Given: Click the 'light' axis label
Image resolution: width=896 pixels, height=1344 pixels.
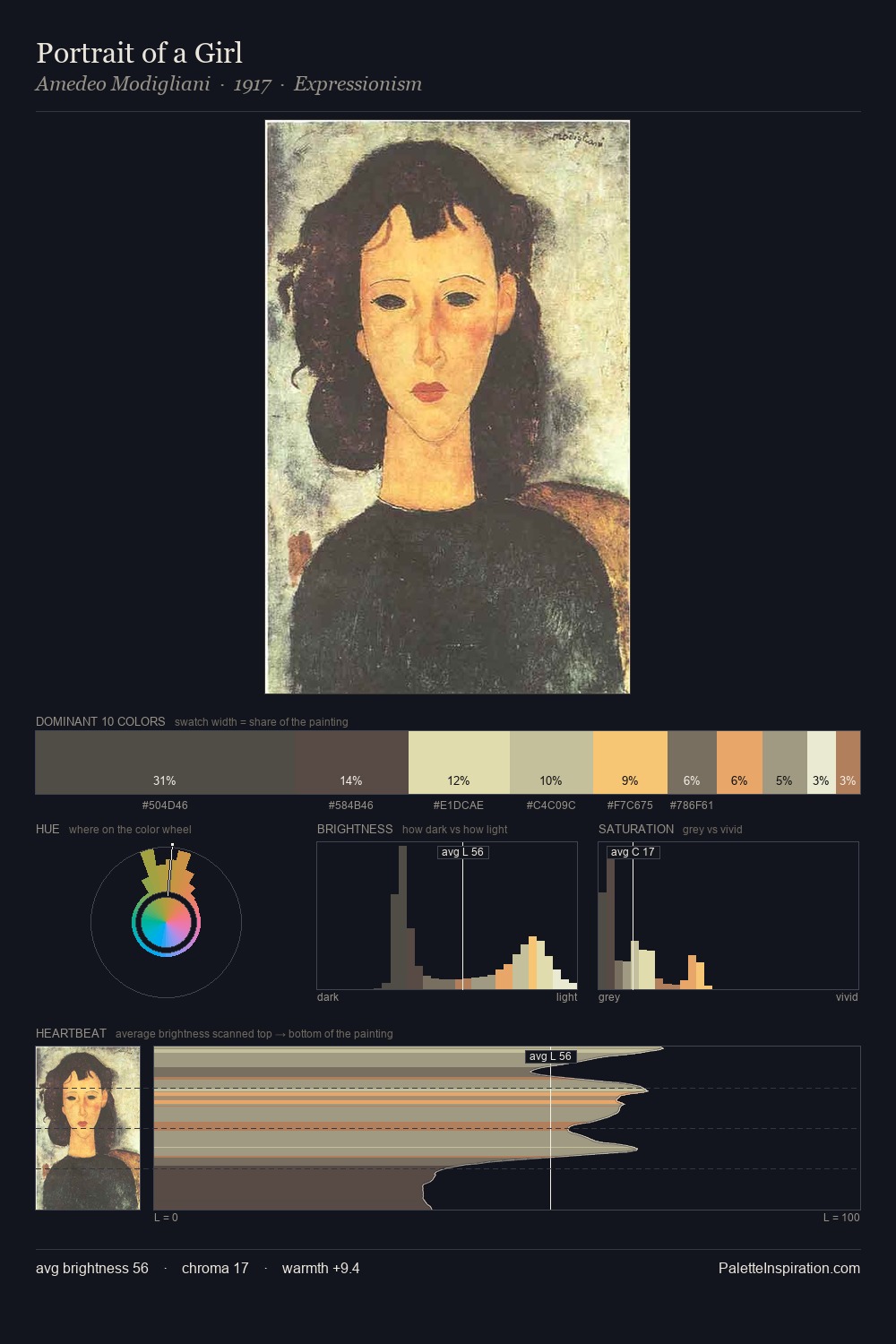Looking at the screenshot, I should 566,997.
